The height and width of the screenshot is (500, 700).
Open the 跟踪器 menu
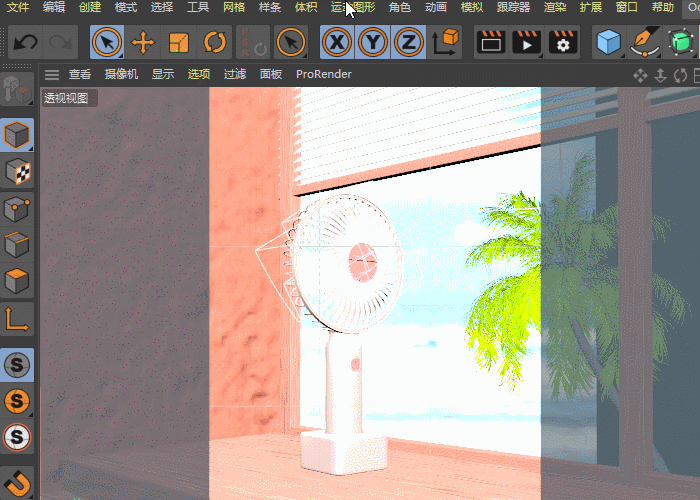[x=513, y=7]
